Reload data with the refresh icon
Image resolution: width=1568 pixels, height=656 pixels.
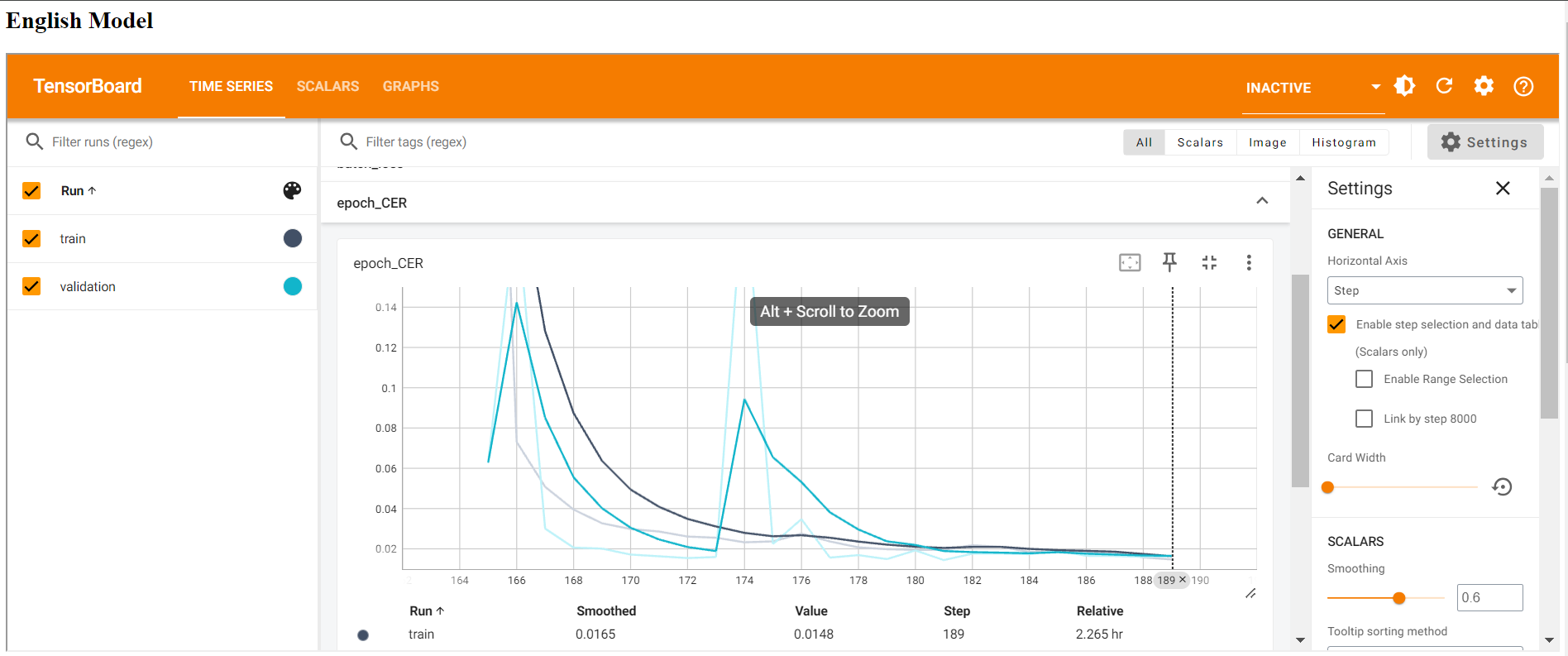click(1444, 86)
